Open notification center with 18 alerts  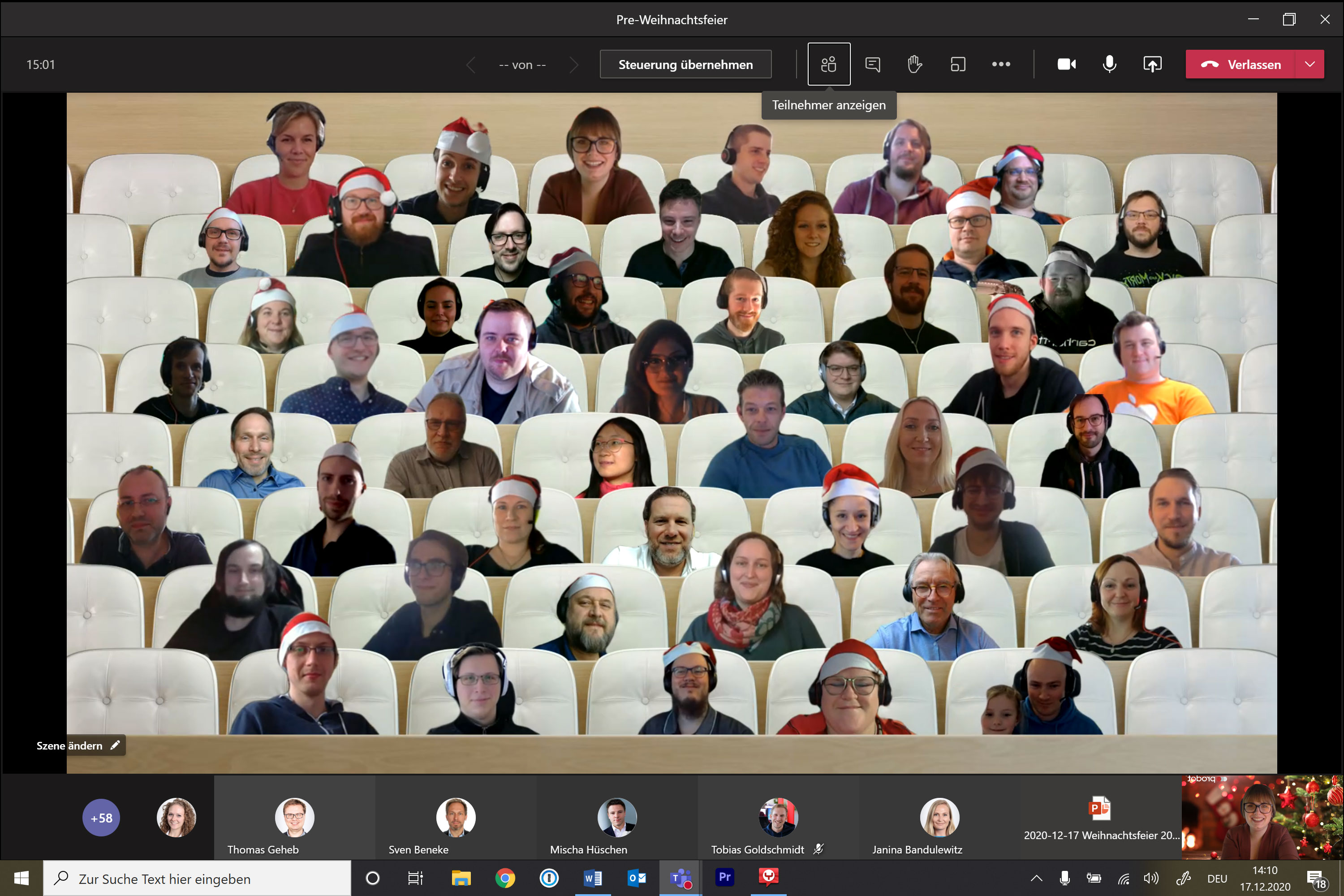(x=1317, y=879)
